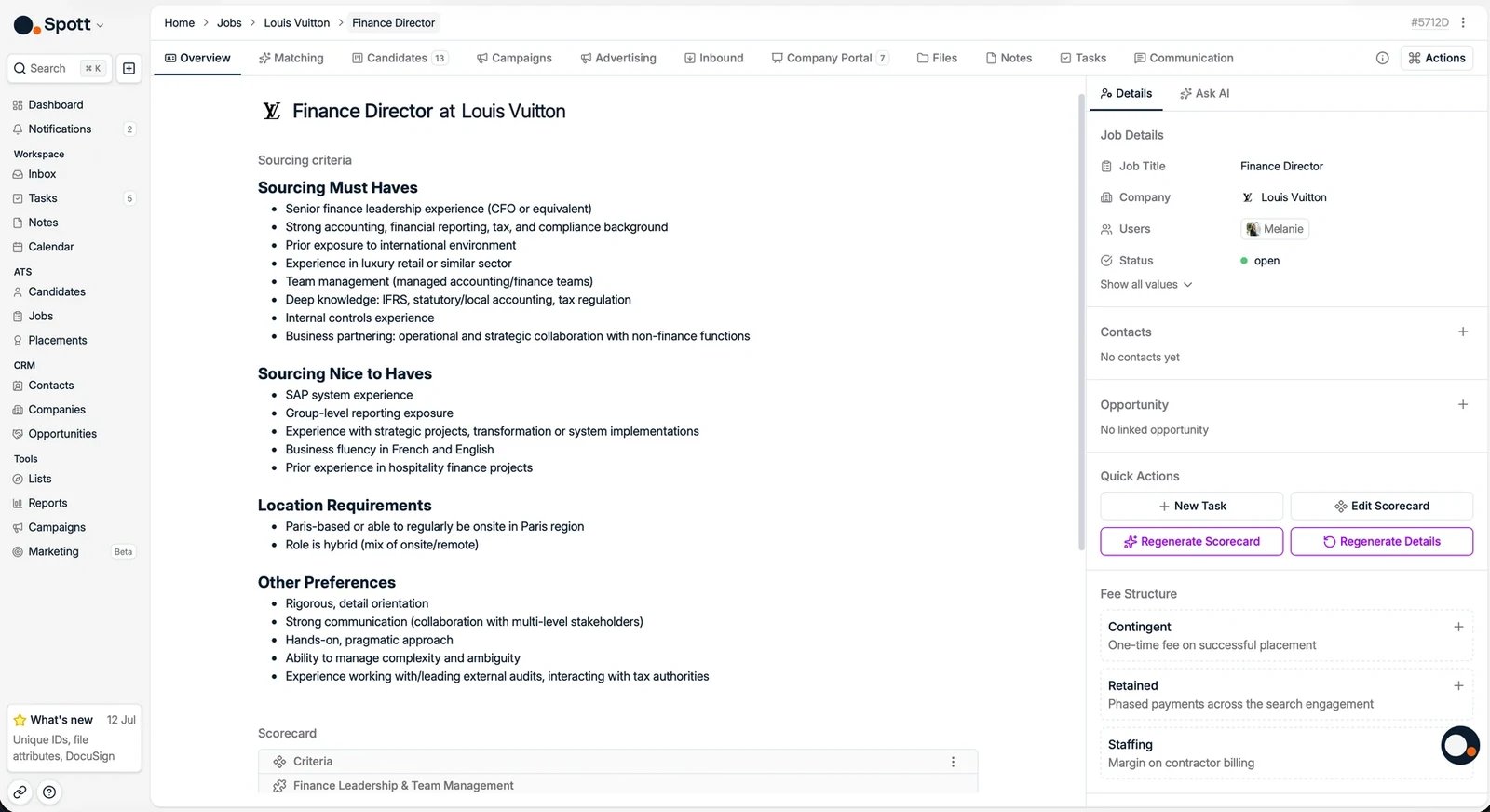Select the Ask AI panel tab
Screen dimensions: 1490x812
click(1204, 93)
